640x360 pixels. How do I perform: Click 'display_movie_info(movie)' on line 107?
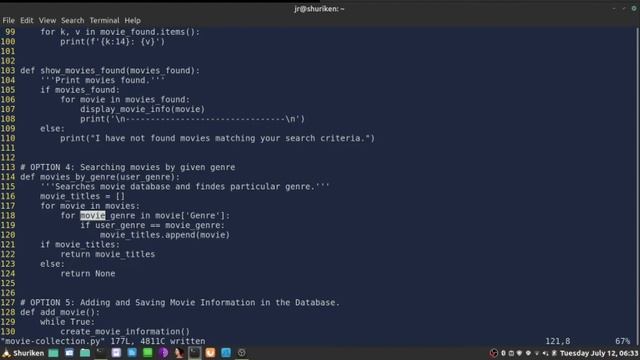coord(142,109)
